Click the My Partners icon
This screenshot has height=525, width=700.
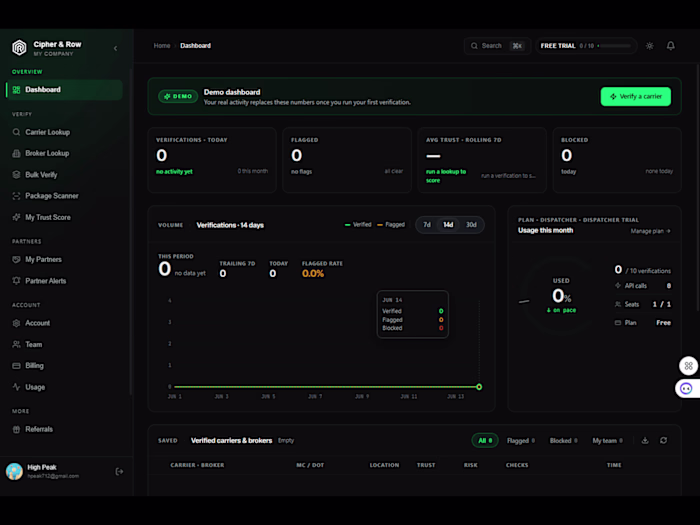[17, 259]
